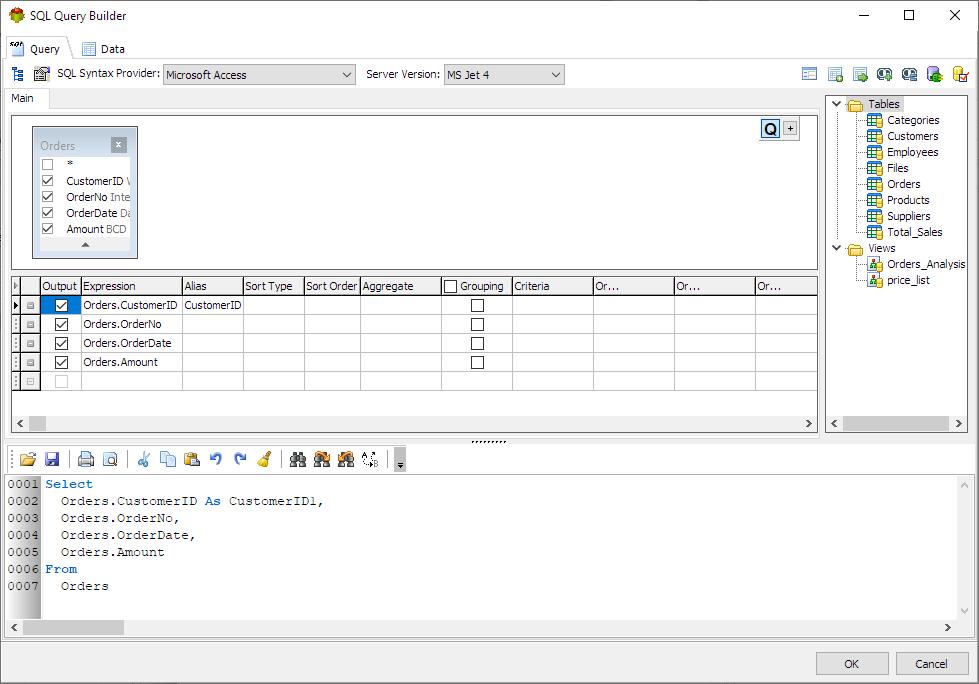Click the Sort Type column header
979x684 pixels.
[273, 286]
